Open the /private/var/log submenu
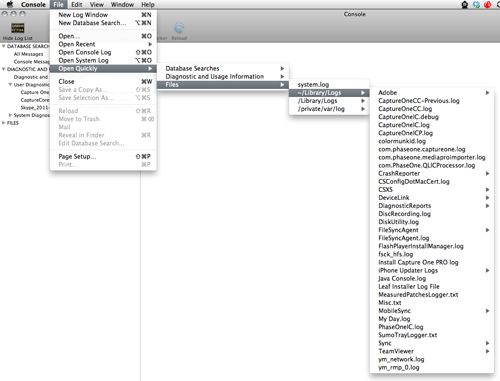Screen dimensions: 500x381 tap(329, 109)
